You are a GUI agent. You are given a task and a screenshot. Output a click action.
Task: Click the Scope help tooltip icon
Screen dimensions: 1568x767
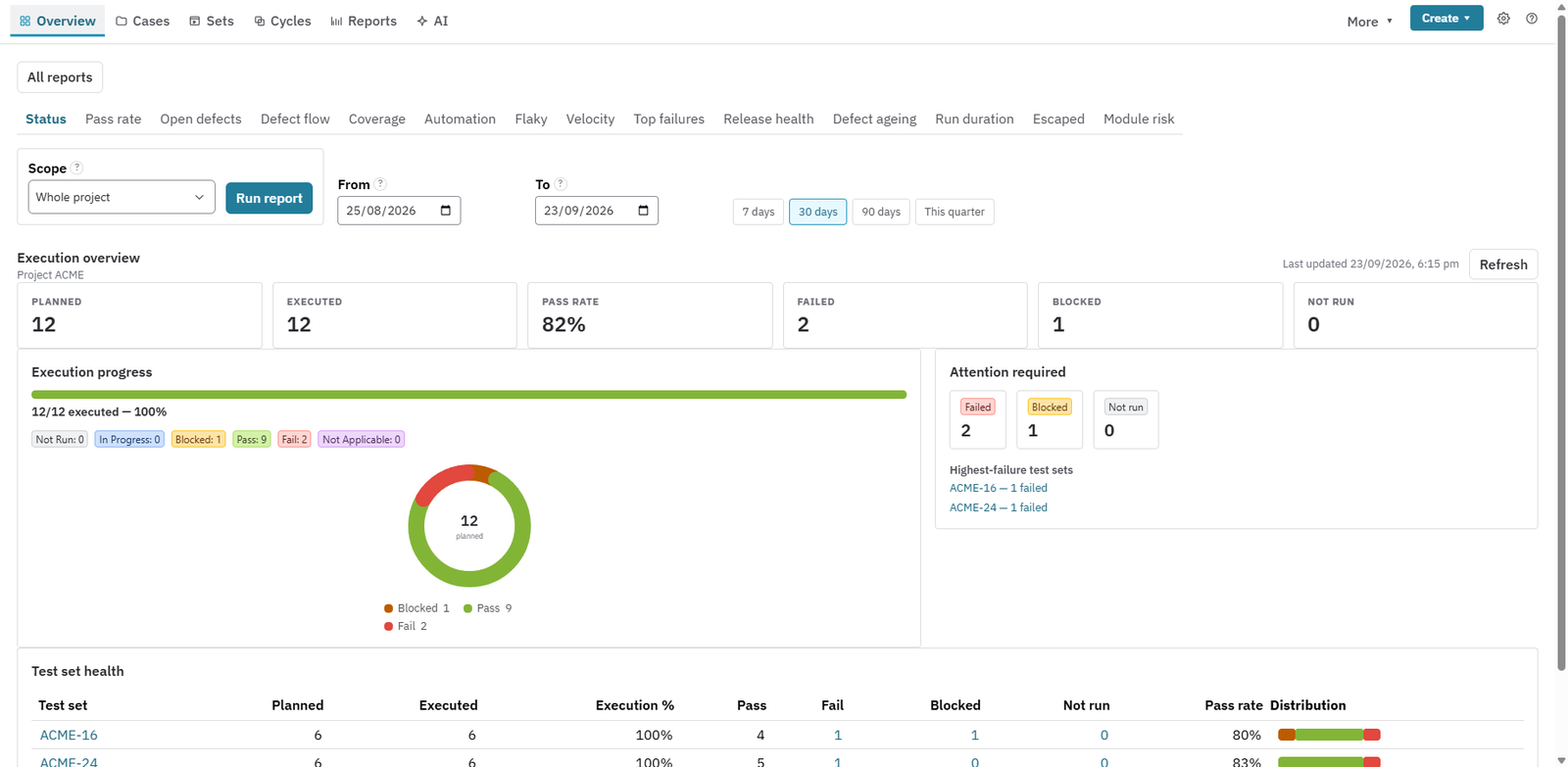[x=76, y=168]
